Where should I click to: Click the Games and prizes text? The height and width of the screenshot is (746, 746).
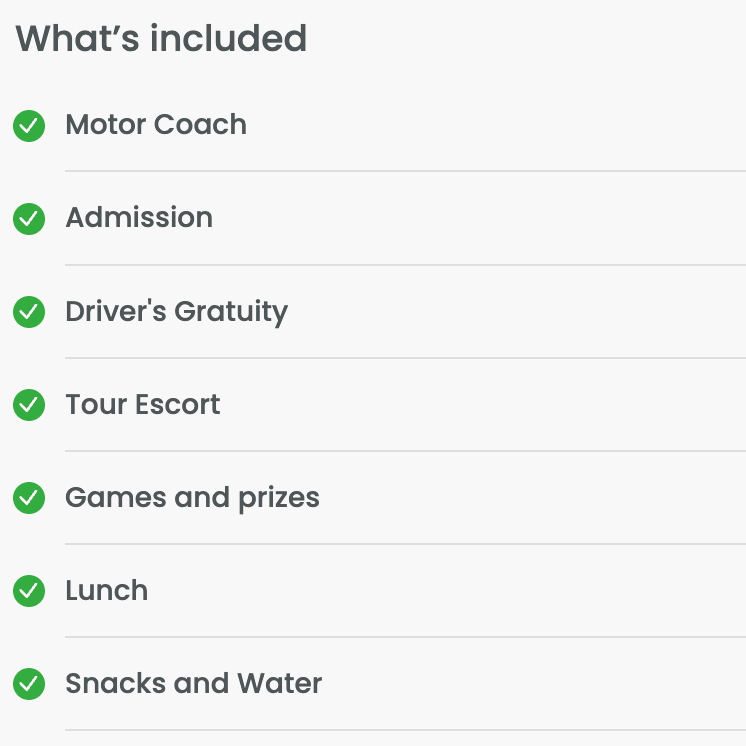pos(192,498)
